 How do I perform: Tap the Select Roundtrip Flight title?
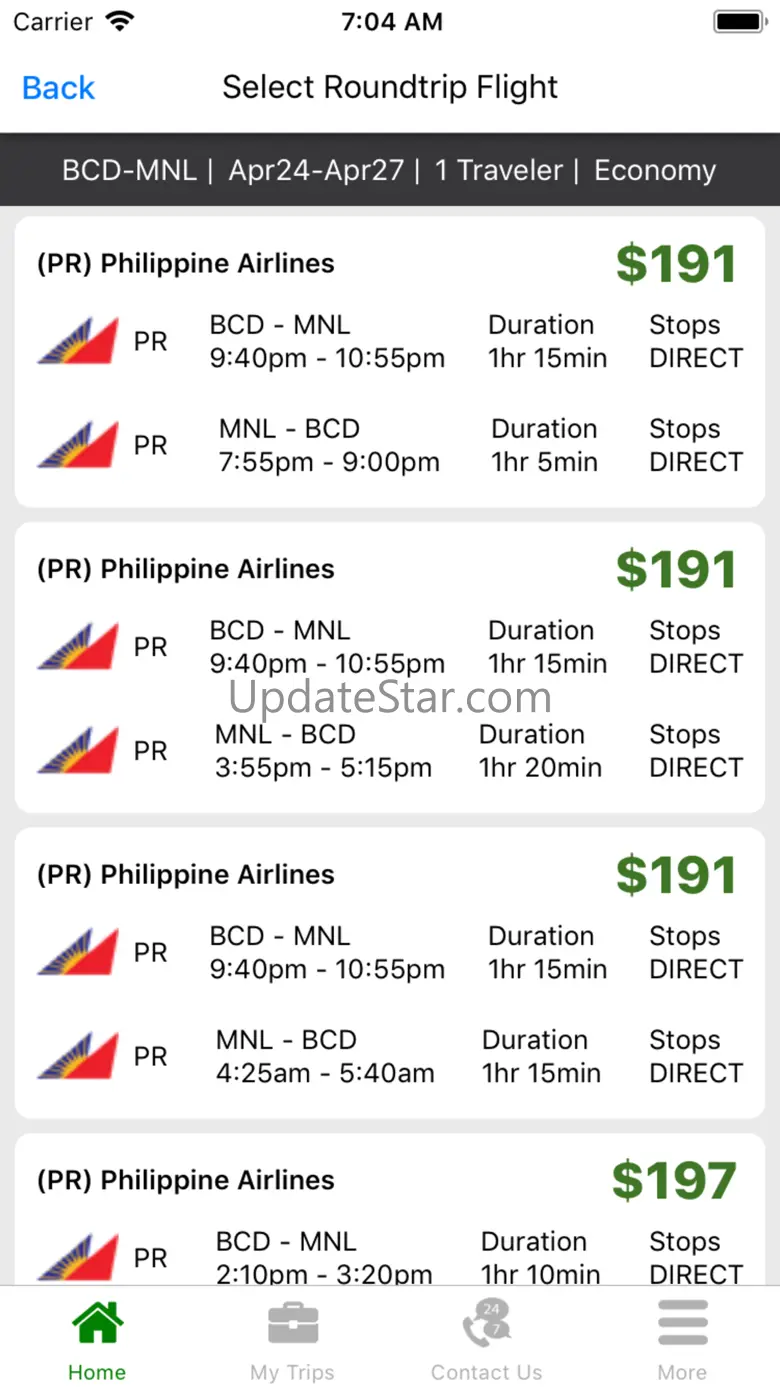click(390, 87)
